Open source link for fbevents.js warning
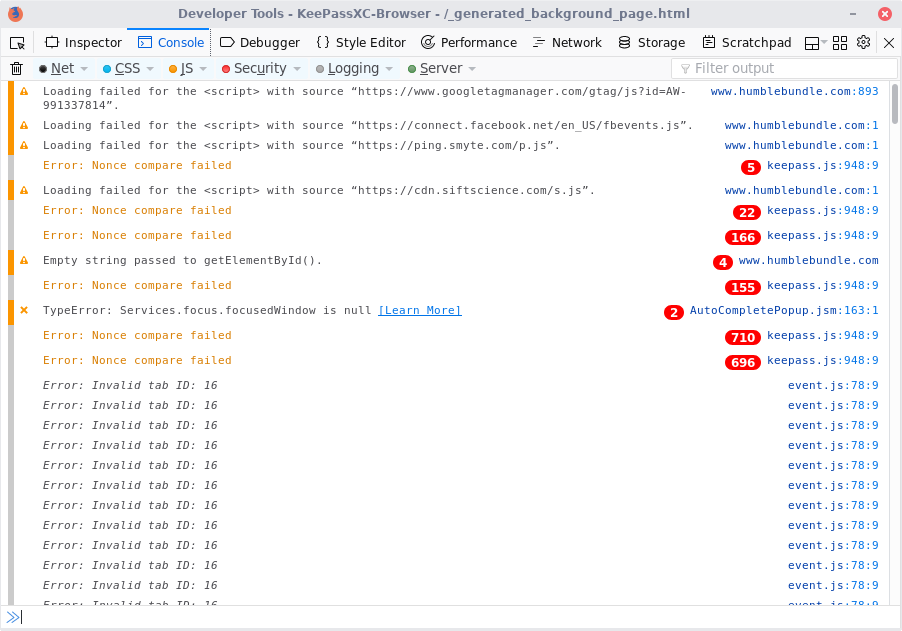Screen dimensions: 902x631 [801, 125]
